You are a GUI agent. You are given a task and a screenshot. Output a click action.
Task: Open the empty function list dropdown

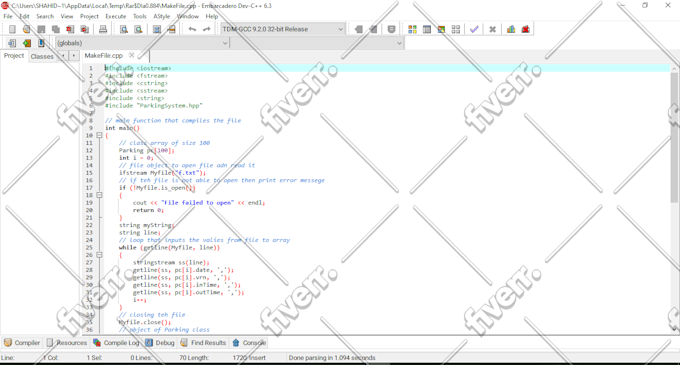[317, 43]
